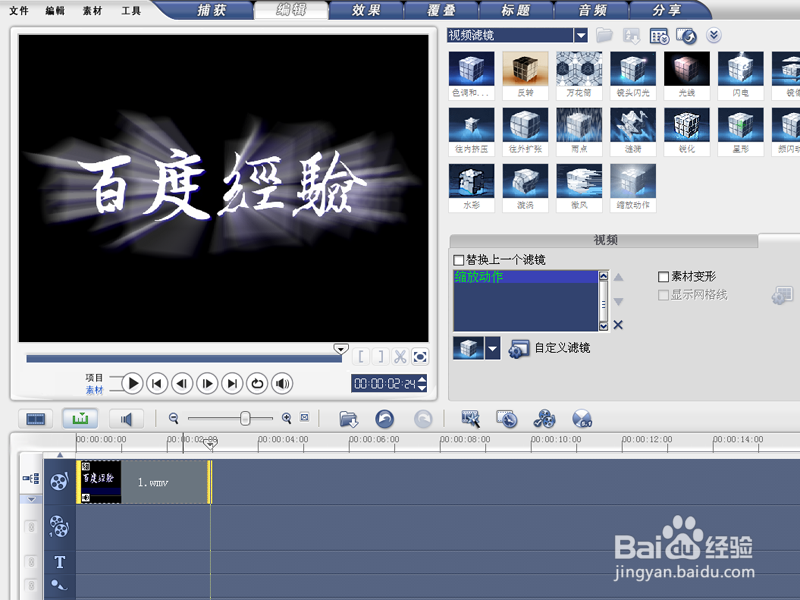Switch to the 分享 step tab

coord(666,10)
